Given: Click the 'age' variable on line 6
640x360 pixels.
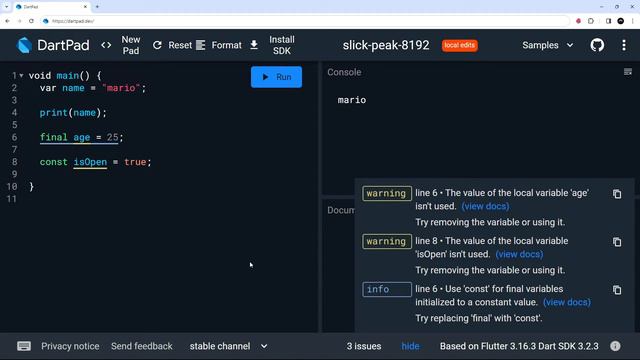Looking at the screenshot, I should click(82, 137).
